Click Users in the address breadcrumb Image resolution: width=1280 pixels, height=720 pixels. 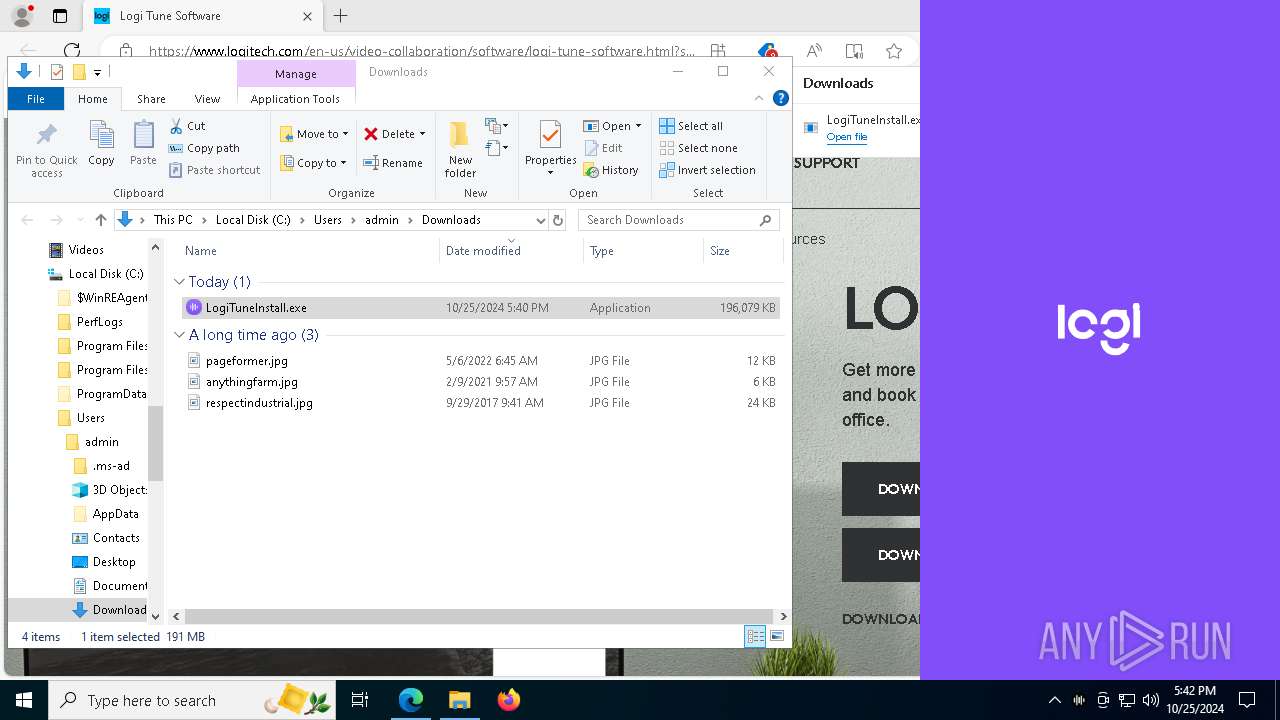tap(328, 220)
